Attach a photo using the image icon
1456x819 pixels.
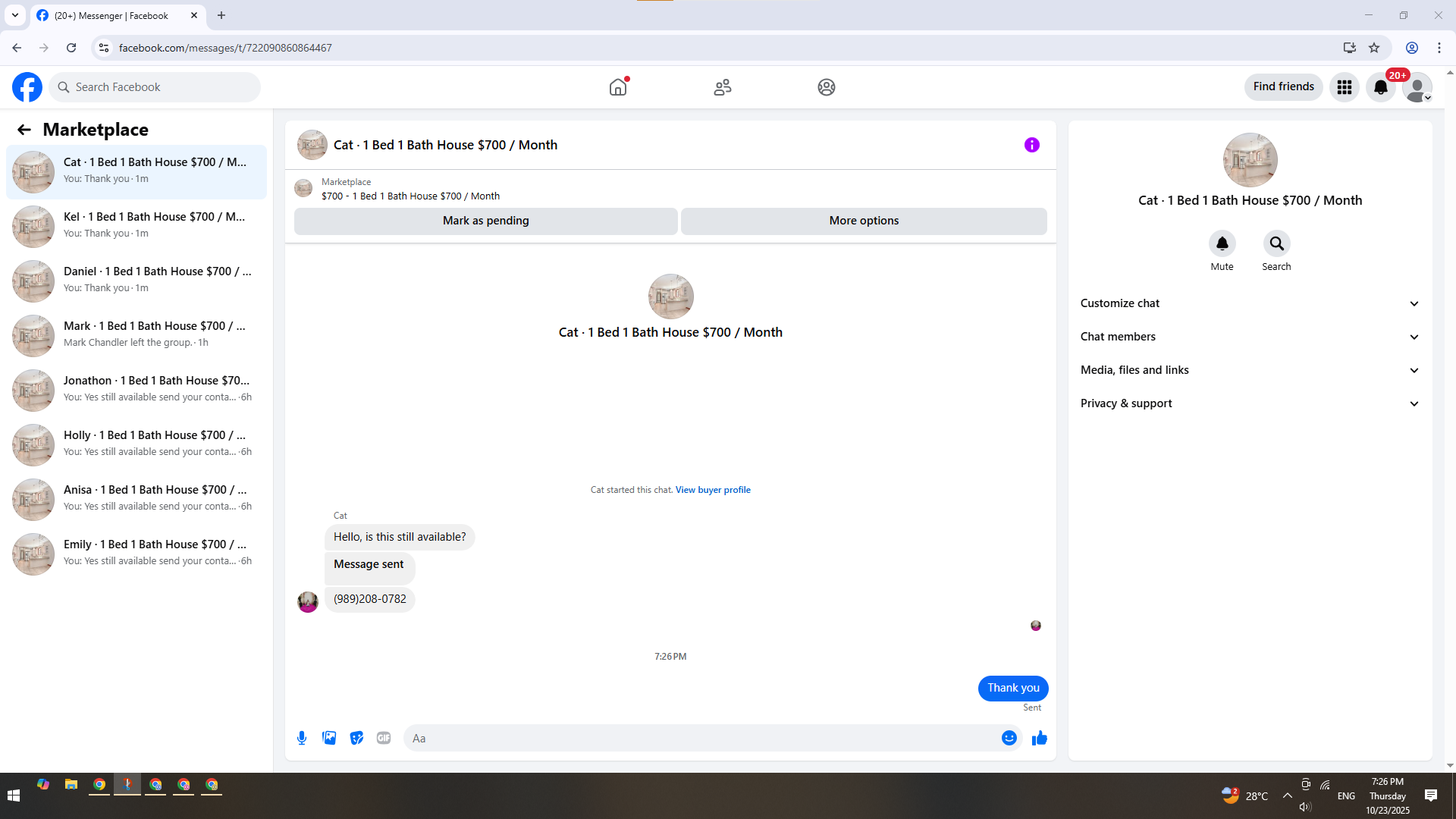(x=329, y=738)
